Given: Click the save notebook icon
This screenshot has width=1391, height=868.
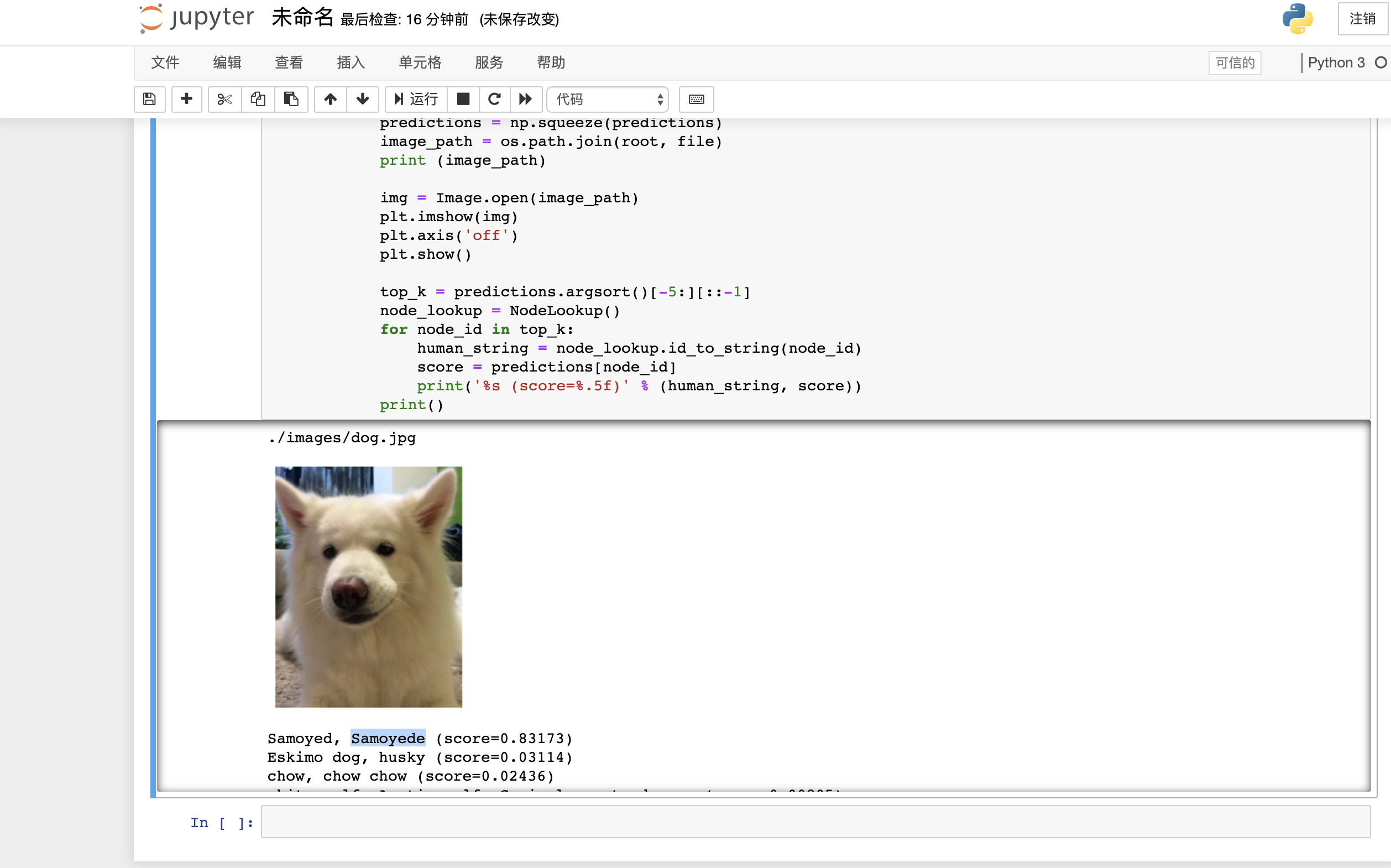Looking at the screenshot, I should pyautogui.click(x=149, y=99).
